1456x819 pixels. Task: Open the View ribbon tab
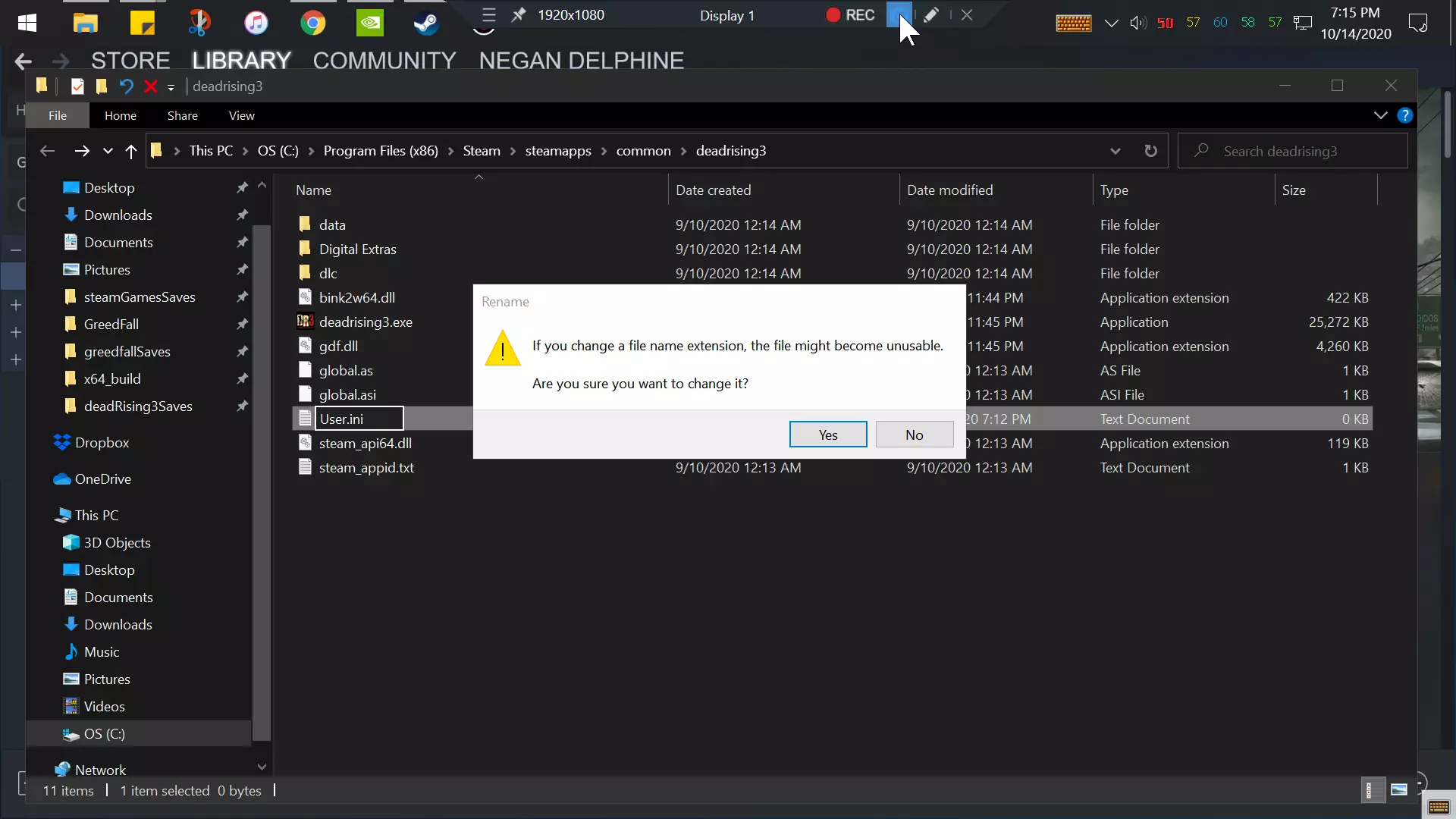coord(241,115)
